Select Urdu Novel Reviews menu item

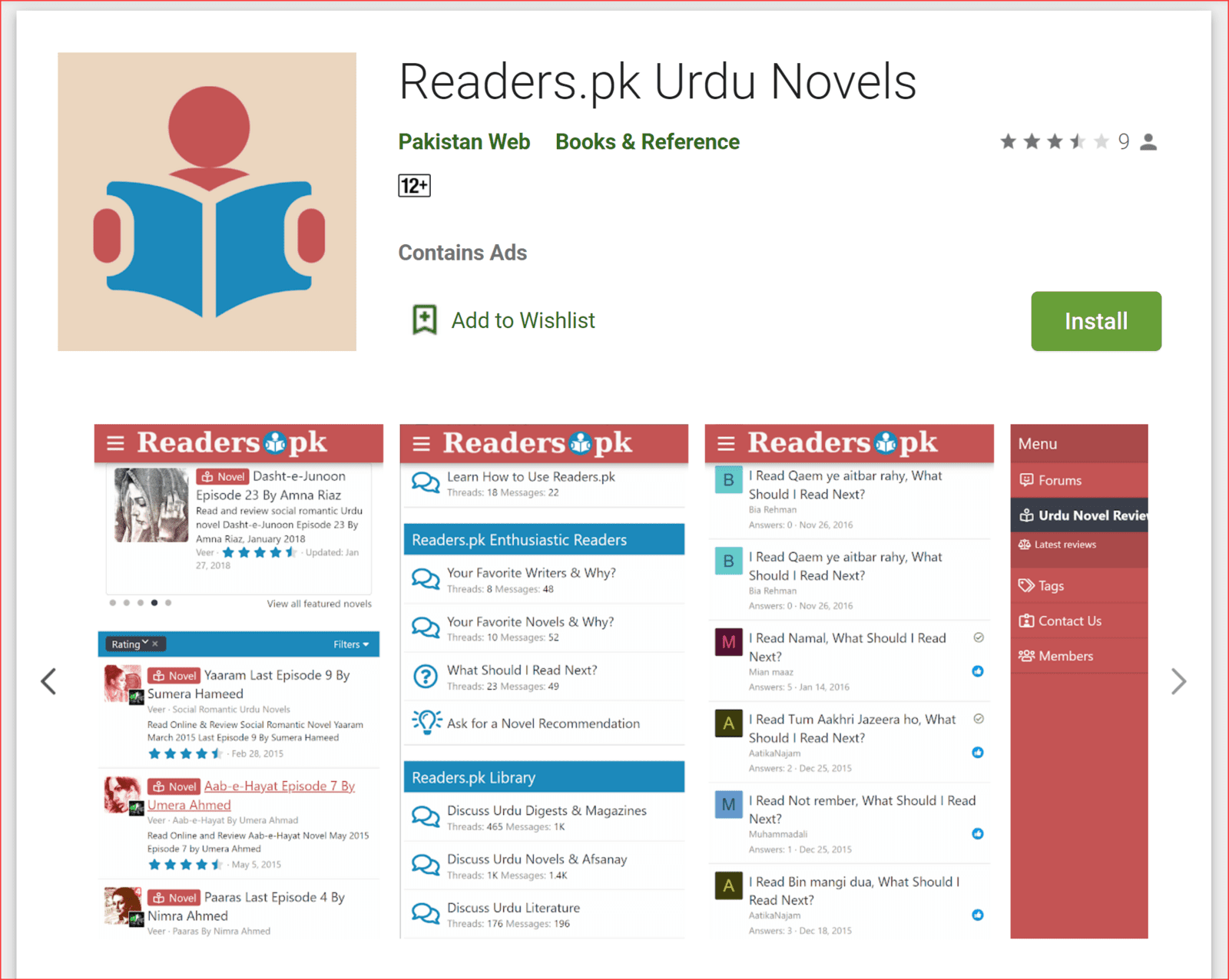click(x=1078, y=515)
